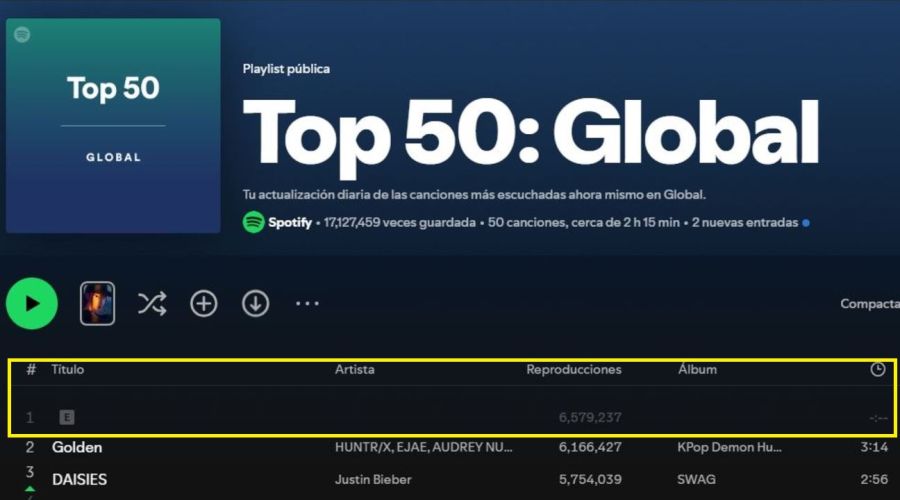Screen dimensions: 900x500
Task: Click the 5,754,039 play count
Action: click(590, 479)
